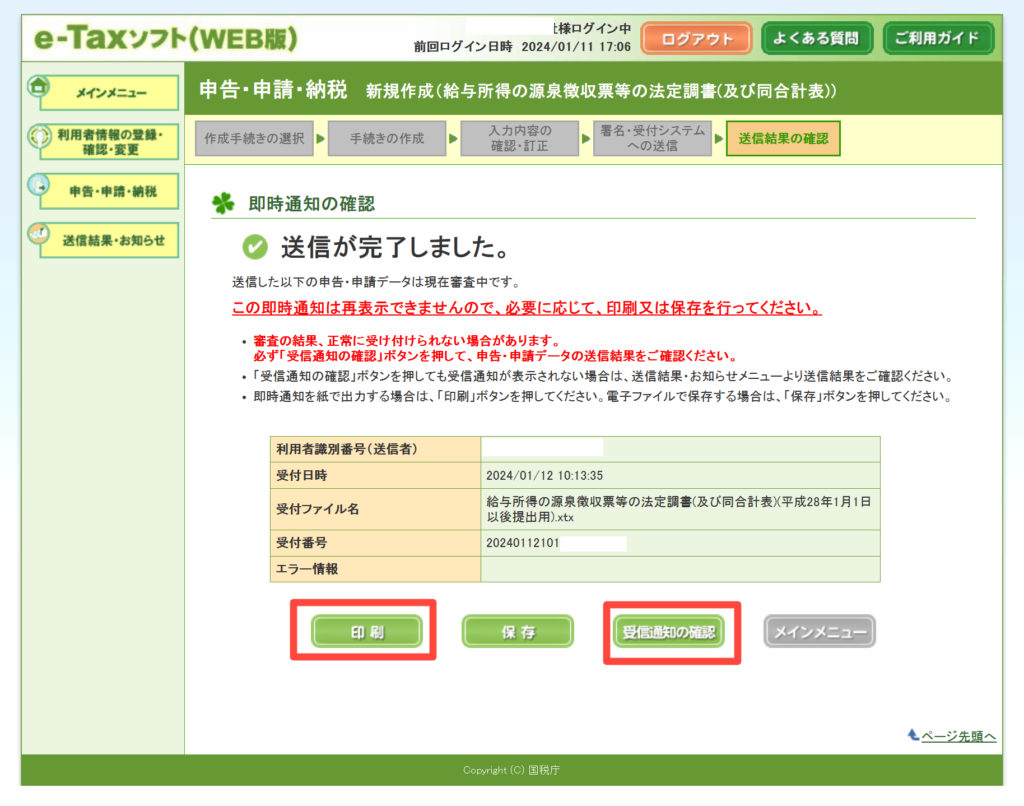Viewport: 1024px width, 806px height.
Task: Click the icon beside 送信結果・お知らせ
Action: 39,236
